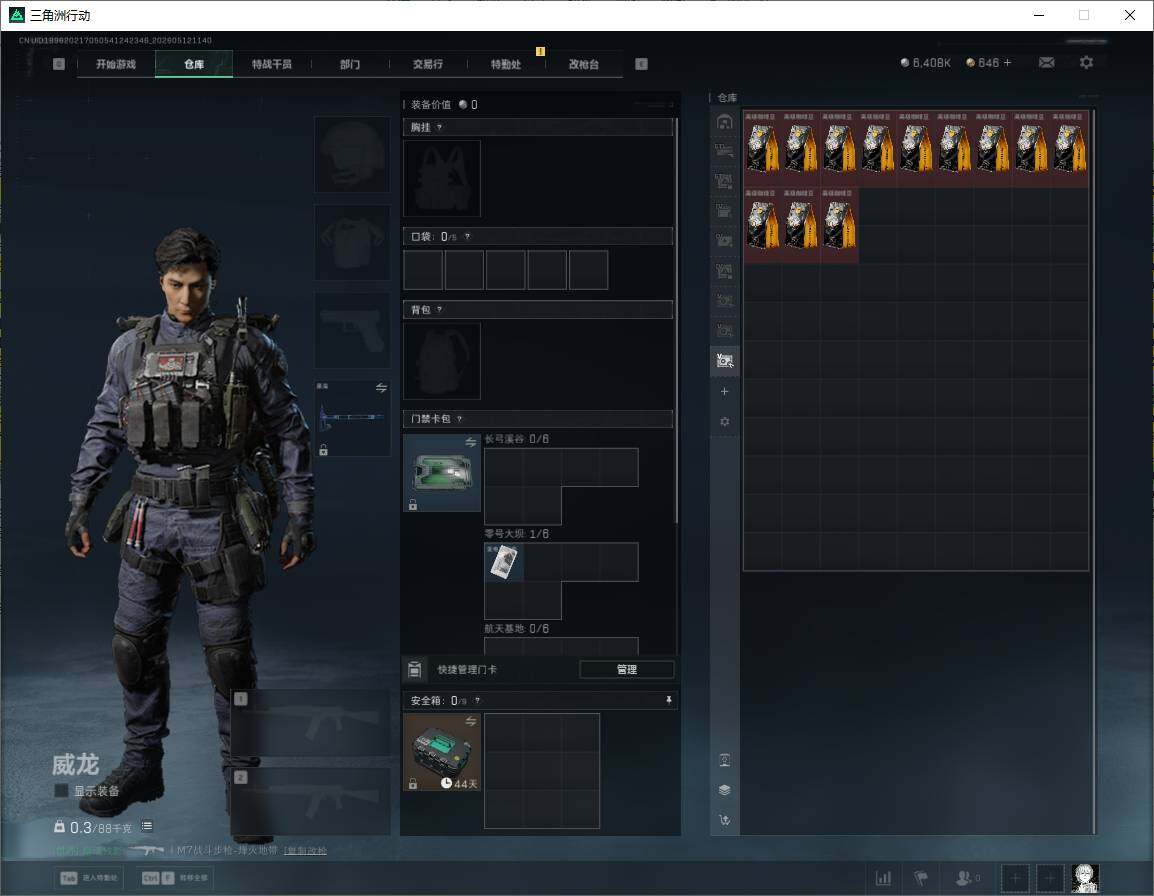Add a warehouse page with plus icon
The width and height of the screenshot is (1154, 896).
coord(724,392)
